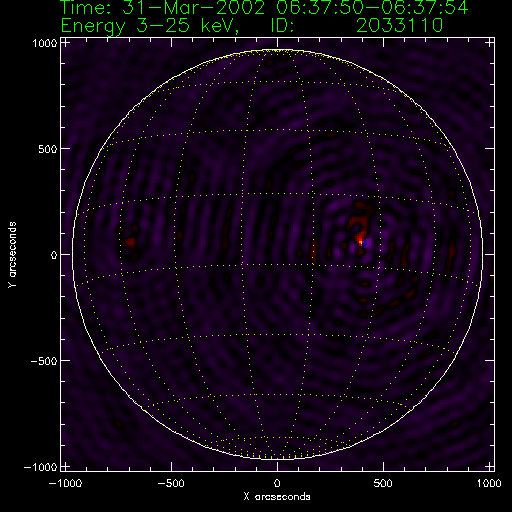The width and height of the screenshot is (512, 512).
Task: Click the -500 label on the Y axis
Action: (44, 361)
